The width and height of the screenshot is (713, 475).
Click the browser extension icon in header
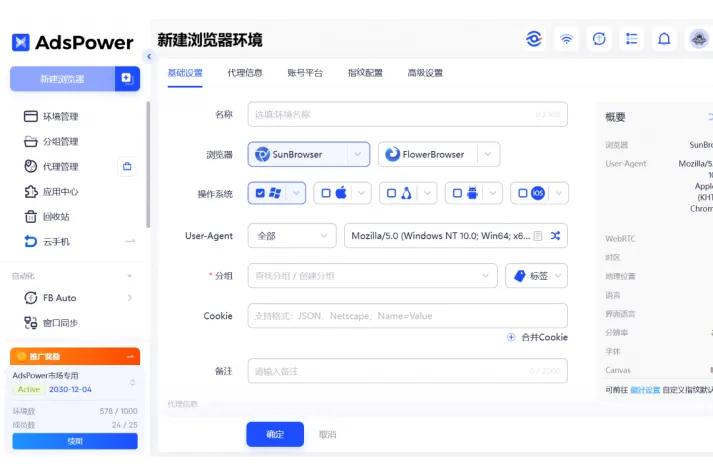click(534, 39)
